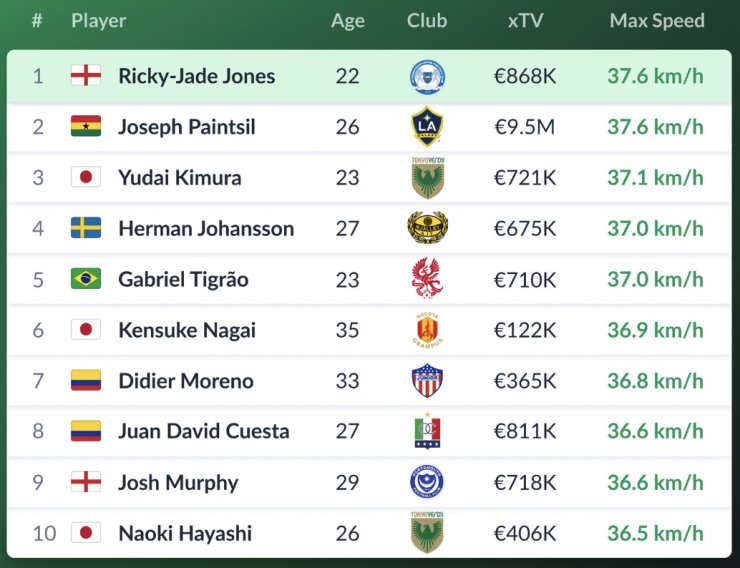Open Ricky-Jade Jones player name link
The height and width of the screenshot is (568, 740).
coord(196,76)
